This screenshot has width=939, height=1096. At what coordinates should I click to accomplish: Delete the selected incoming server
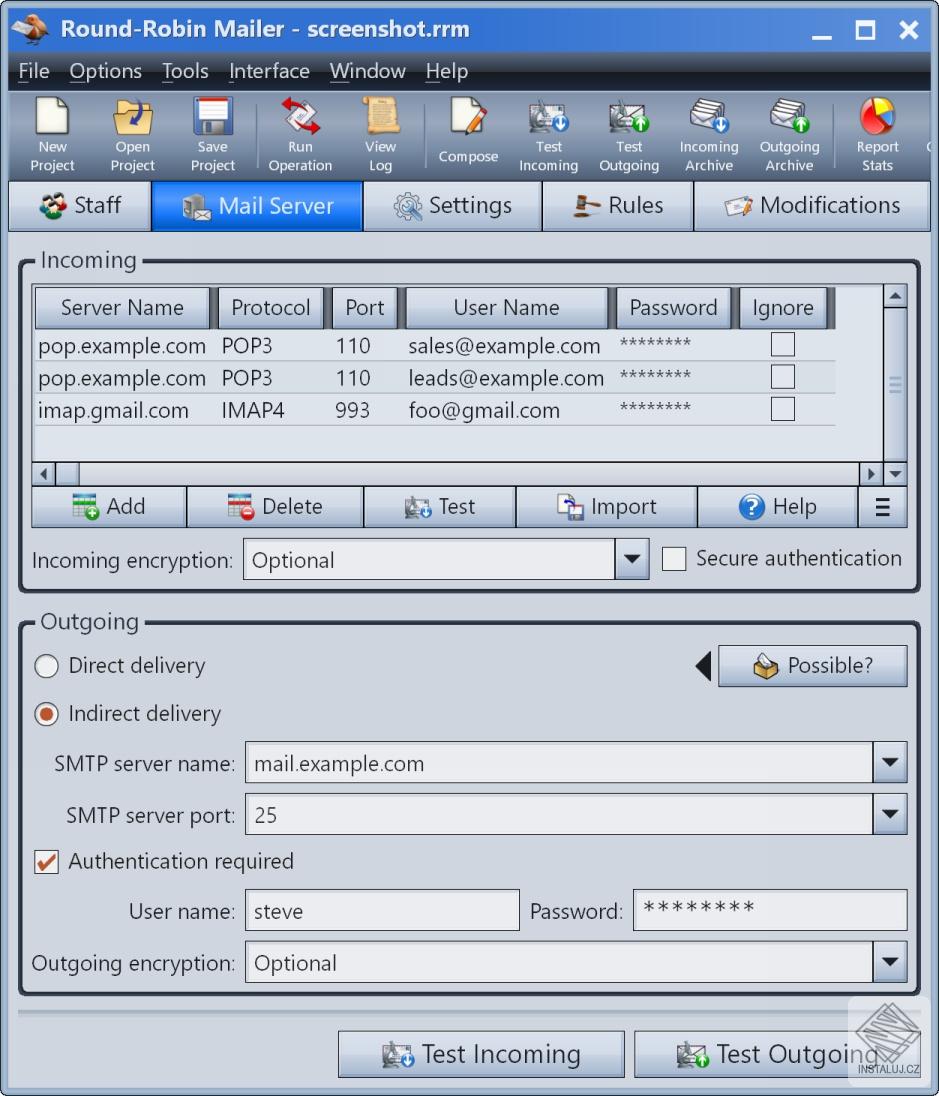(275, 507)
